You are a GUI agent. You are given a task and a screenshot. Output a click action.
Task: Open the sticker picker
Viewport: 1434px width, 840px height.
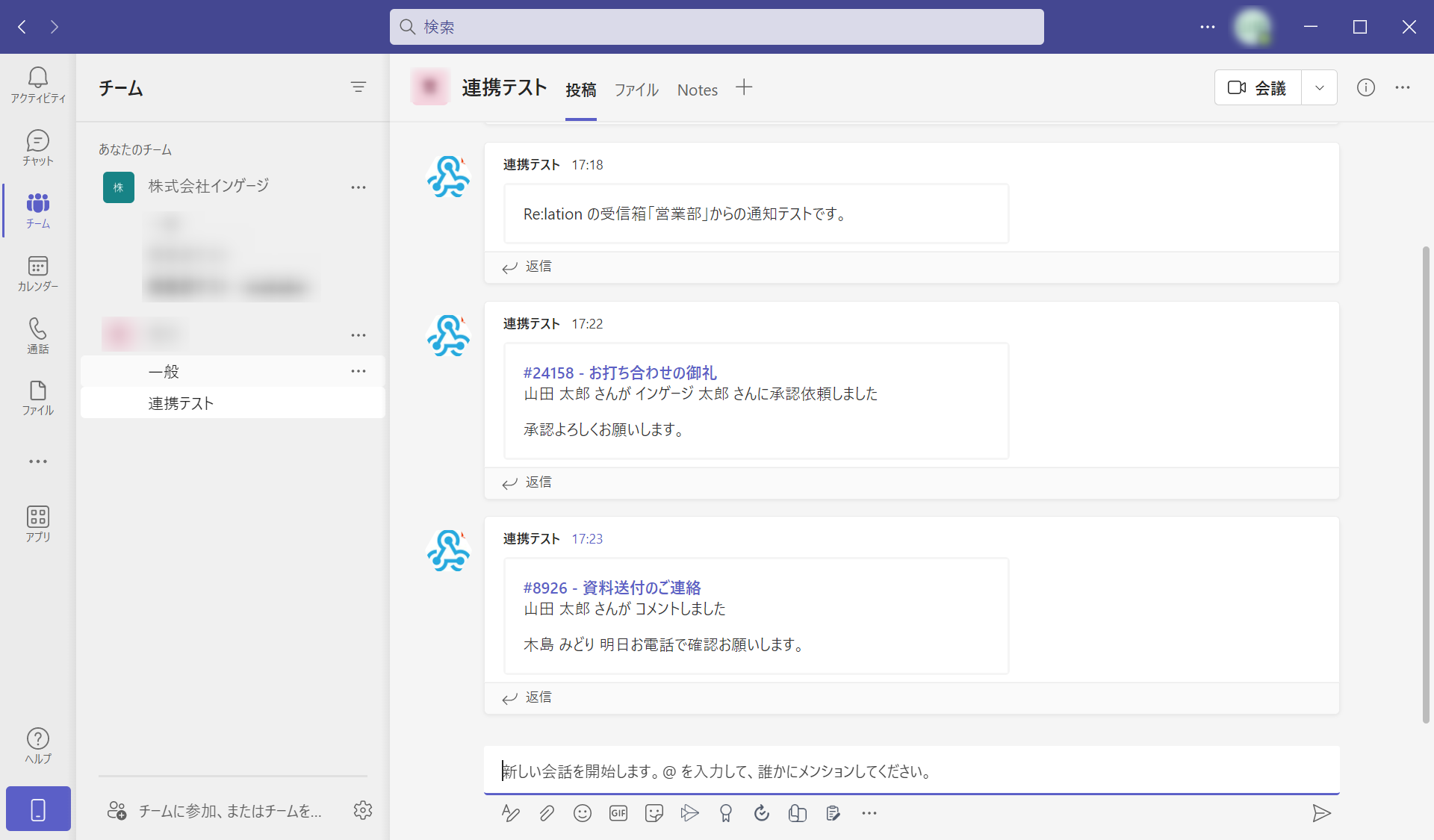click(x=654, y=813)
